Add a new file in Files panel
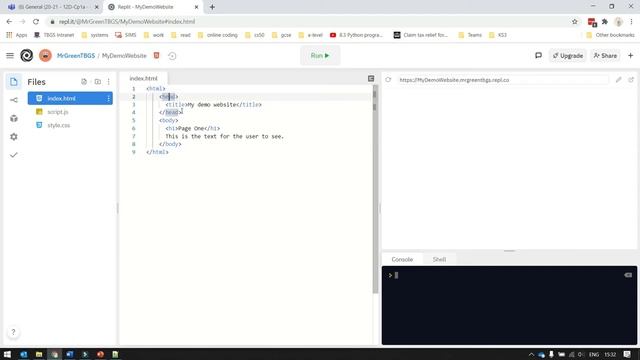This screenshot has height=360, width=640. (84, 82)
